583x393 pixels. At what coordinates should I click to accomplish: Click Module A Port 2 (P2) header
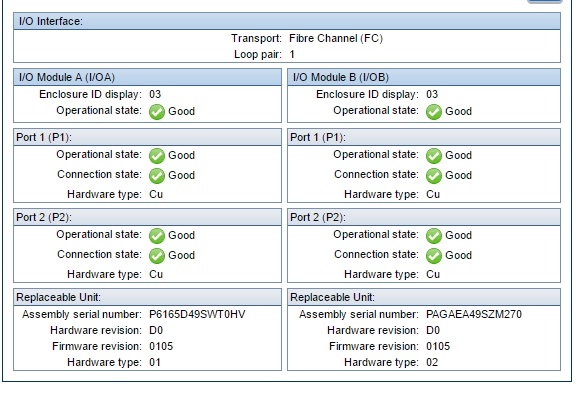(147, 217)
